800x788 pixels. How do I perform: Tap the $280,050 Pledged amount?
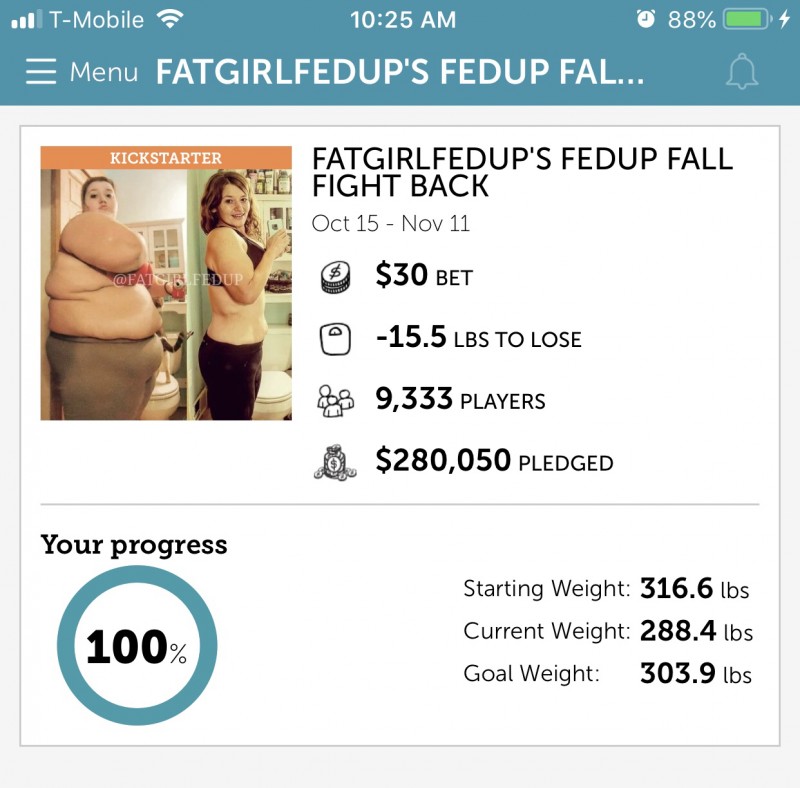494,461
